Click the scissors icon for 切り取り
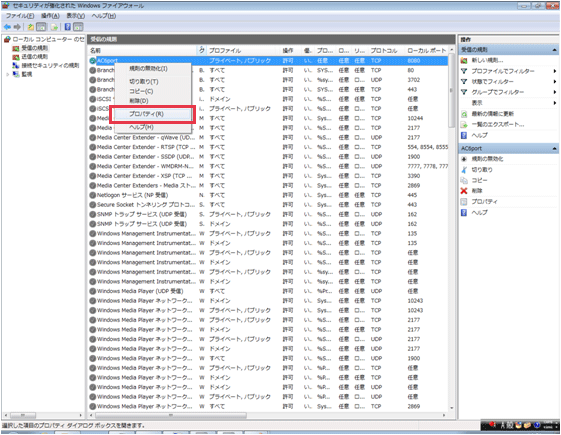 tap(464, 170)
